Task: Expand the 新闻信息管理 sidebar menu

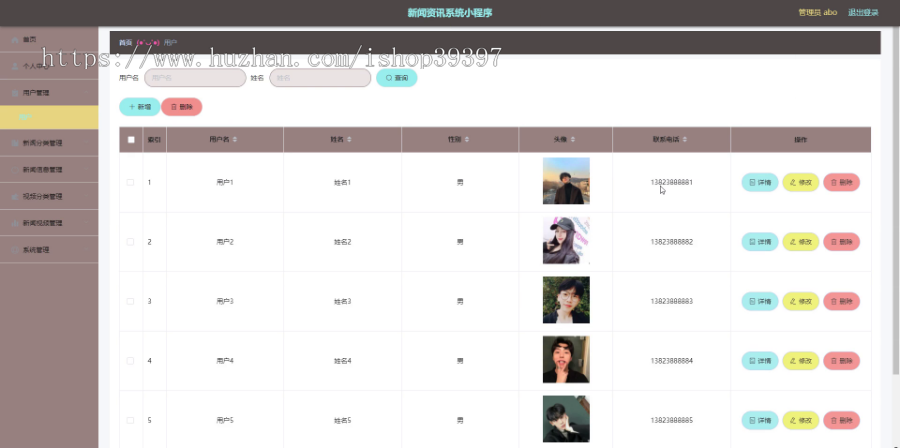Action: click(49, 169)
